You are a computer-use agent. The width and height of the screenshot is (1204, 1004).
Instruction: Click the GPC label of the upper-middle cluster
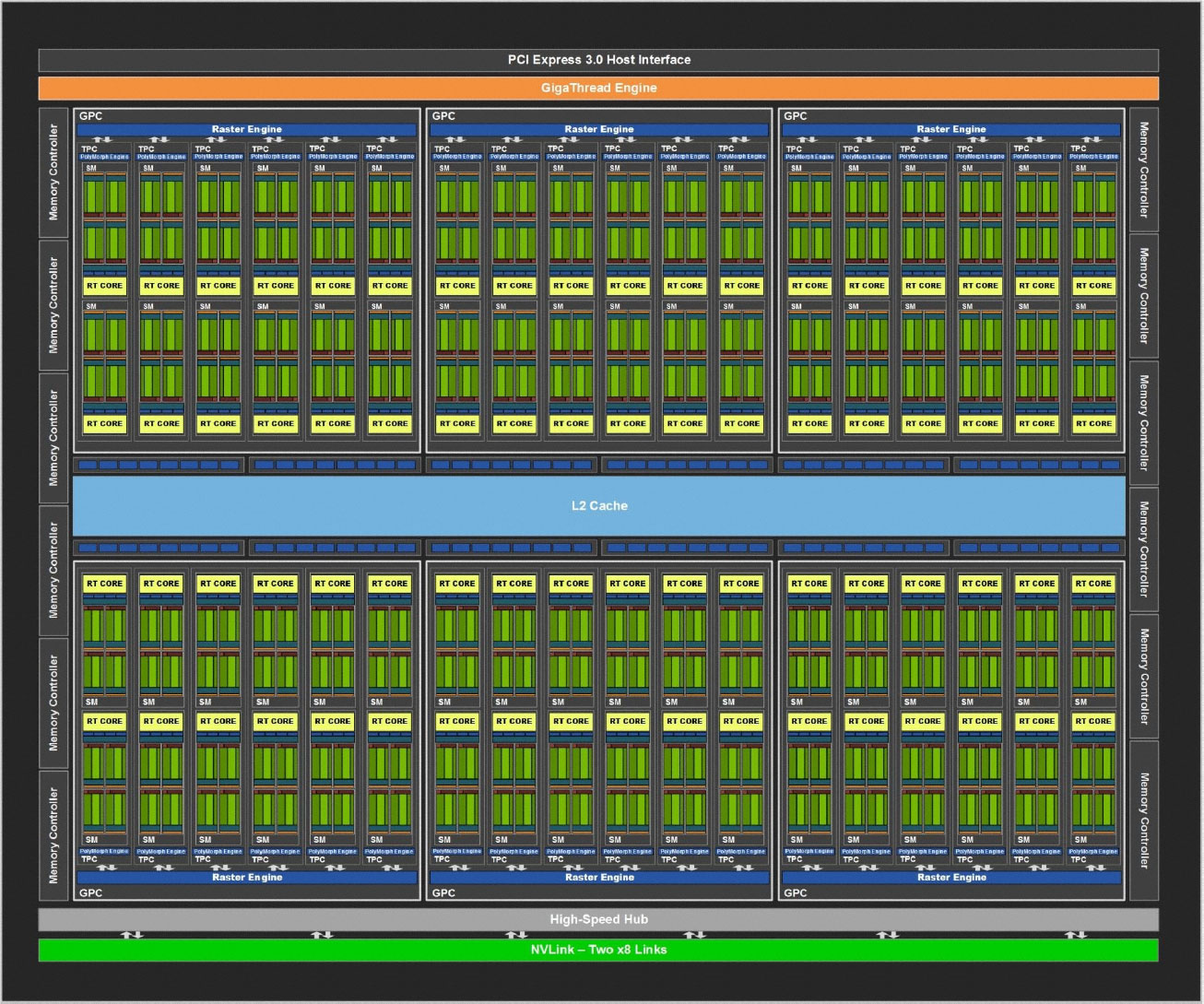coord(443,116)
